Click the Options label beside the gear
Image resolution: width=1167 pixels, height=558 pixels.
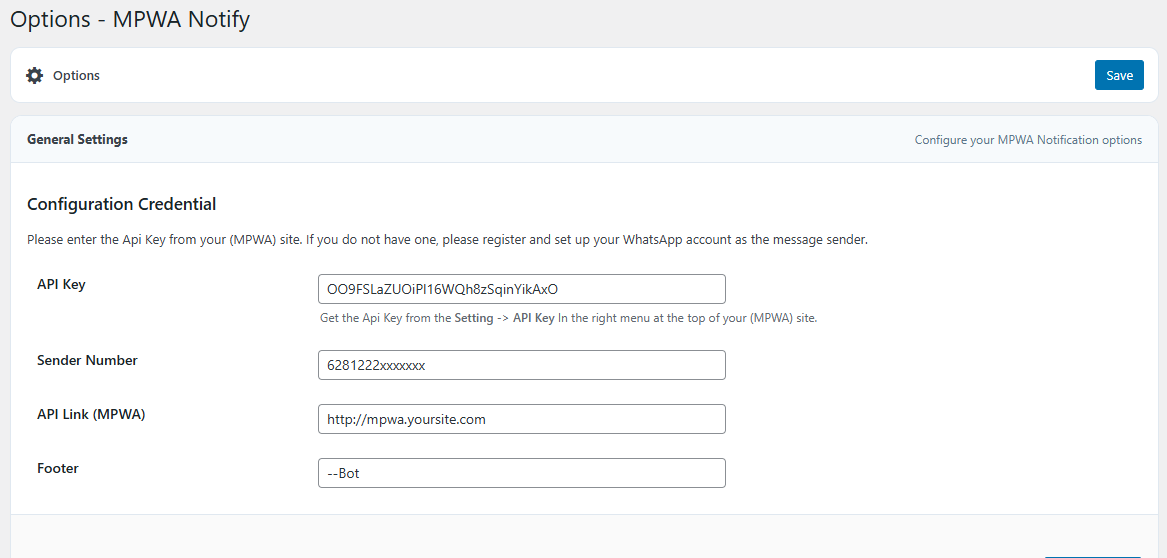(76, 76)
